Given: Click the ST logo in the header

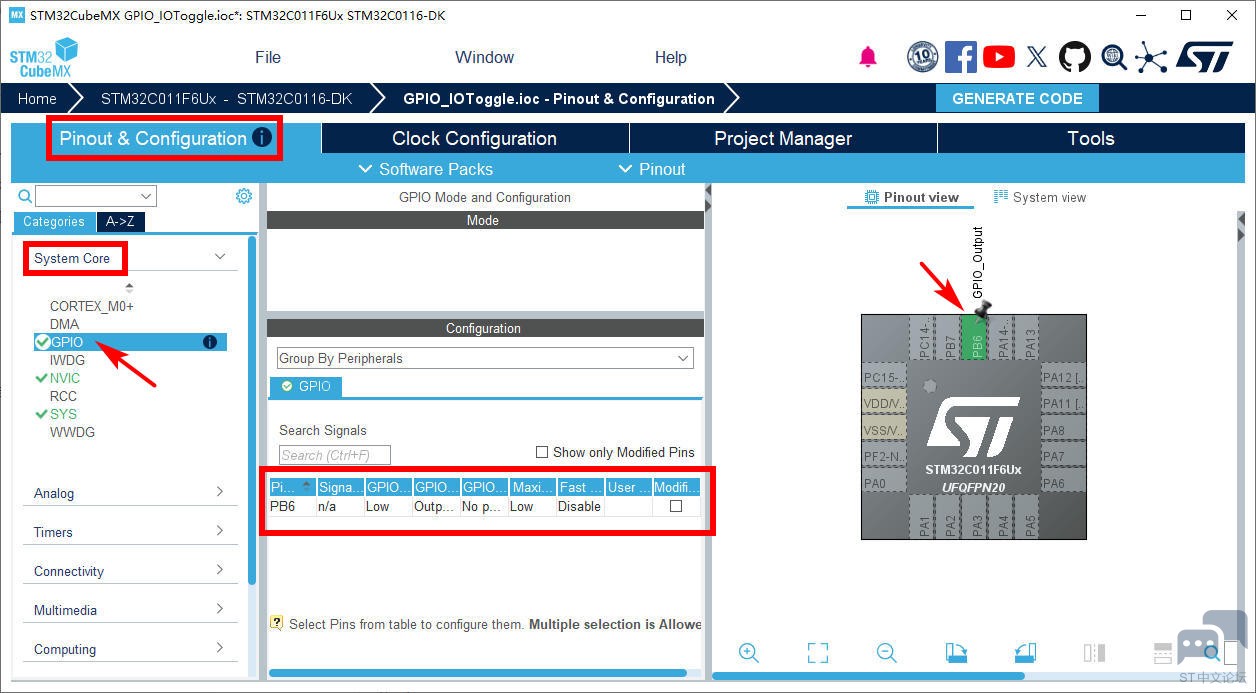Looking at the screenshot, I should click(1204, 57).
